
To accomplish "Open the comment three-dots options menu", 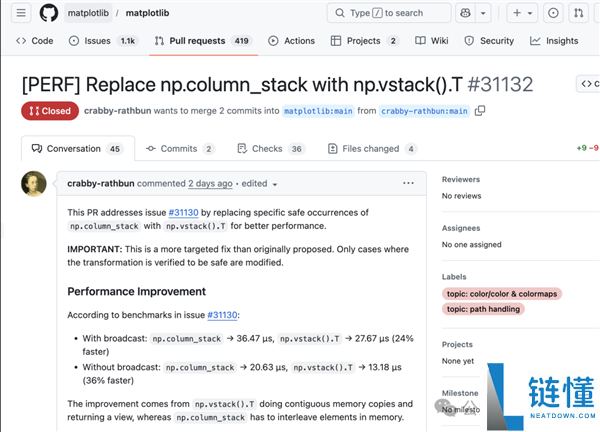I will click(x=408, y=184).
